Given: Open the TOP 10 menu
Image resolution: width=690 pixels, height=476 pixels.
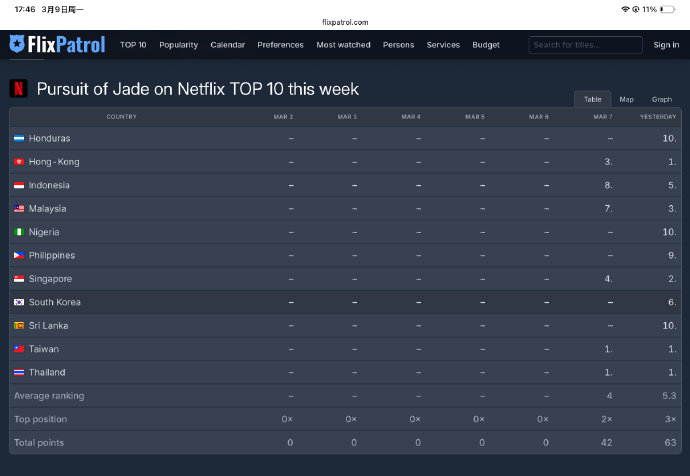Looking at the screenshot, I should [133, 45].
